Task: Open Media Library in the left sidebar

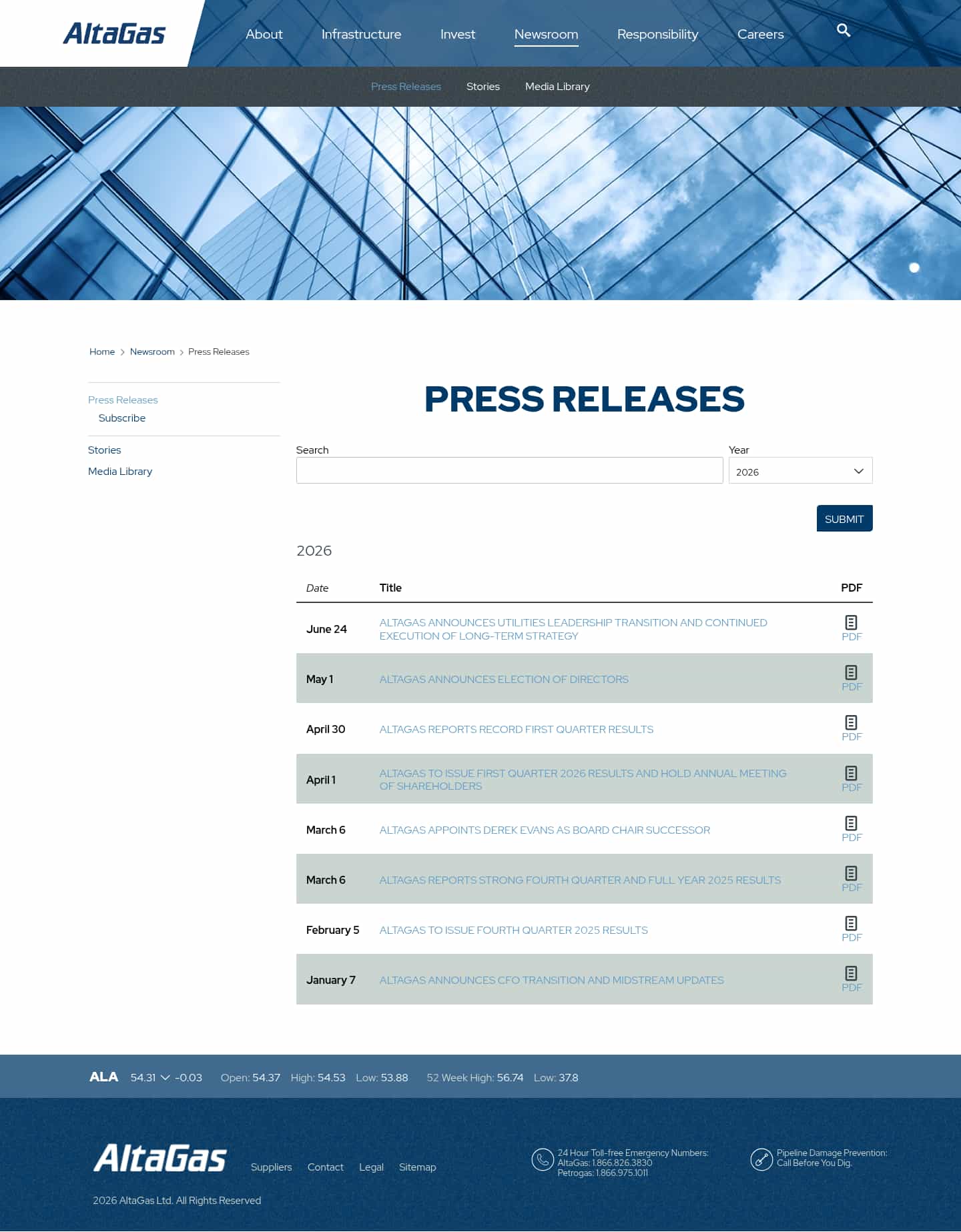Action: pos(120,471)
